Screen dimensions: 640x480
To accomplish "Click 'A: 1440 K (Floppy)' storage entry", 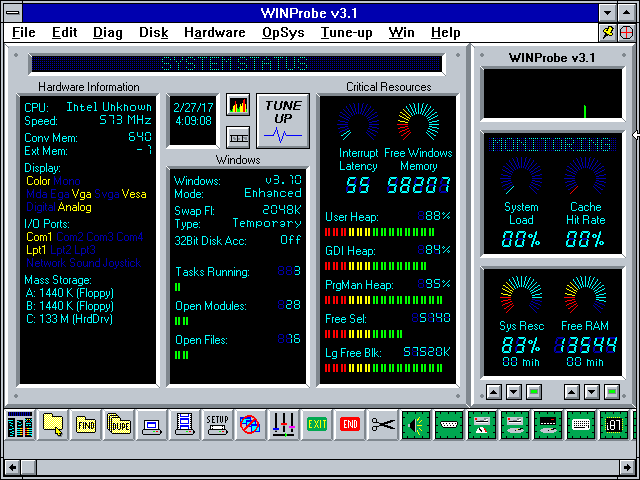I will [x=69, y=293].
